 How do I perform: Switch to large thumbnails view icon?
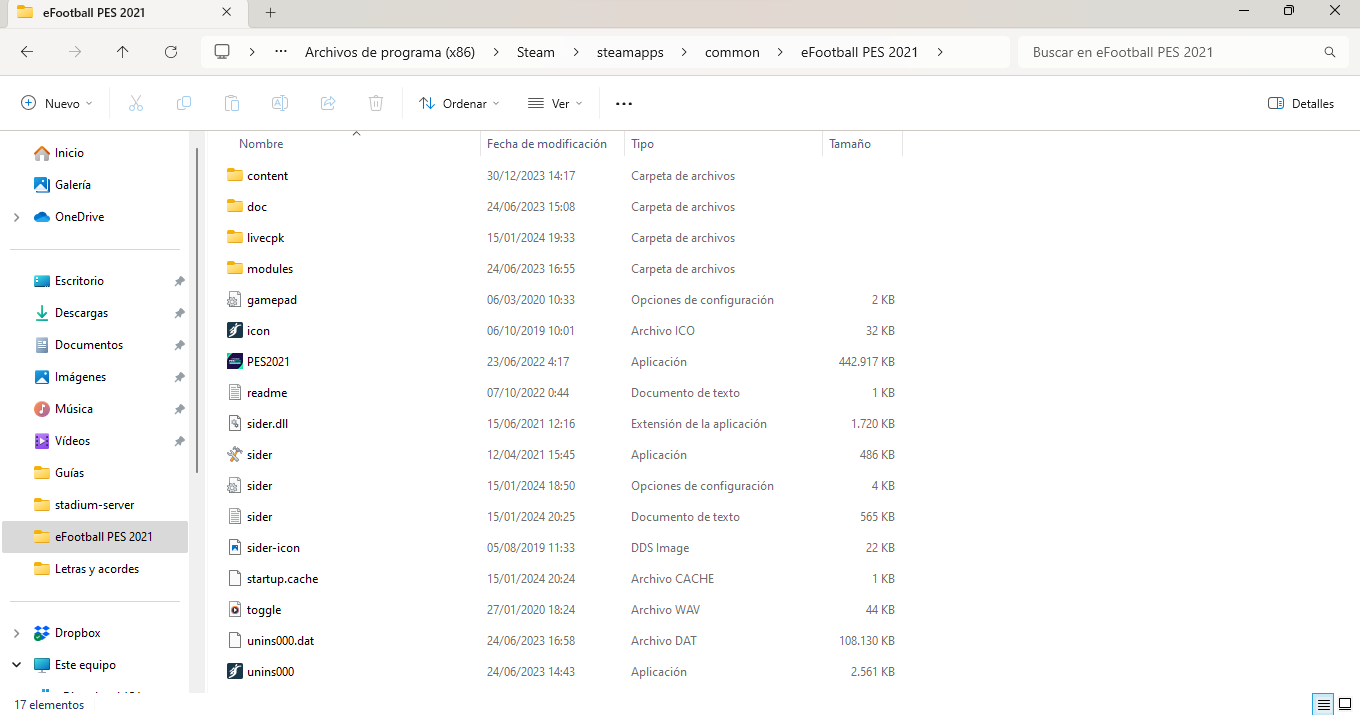click(1345, 704)
